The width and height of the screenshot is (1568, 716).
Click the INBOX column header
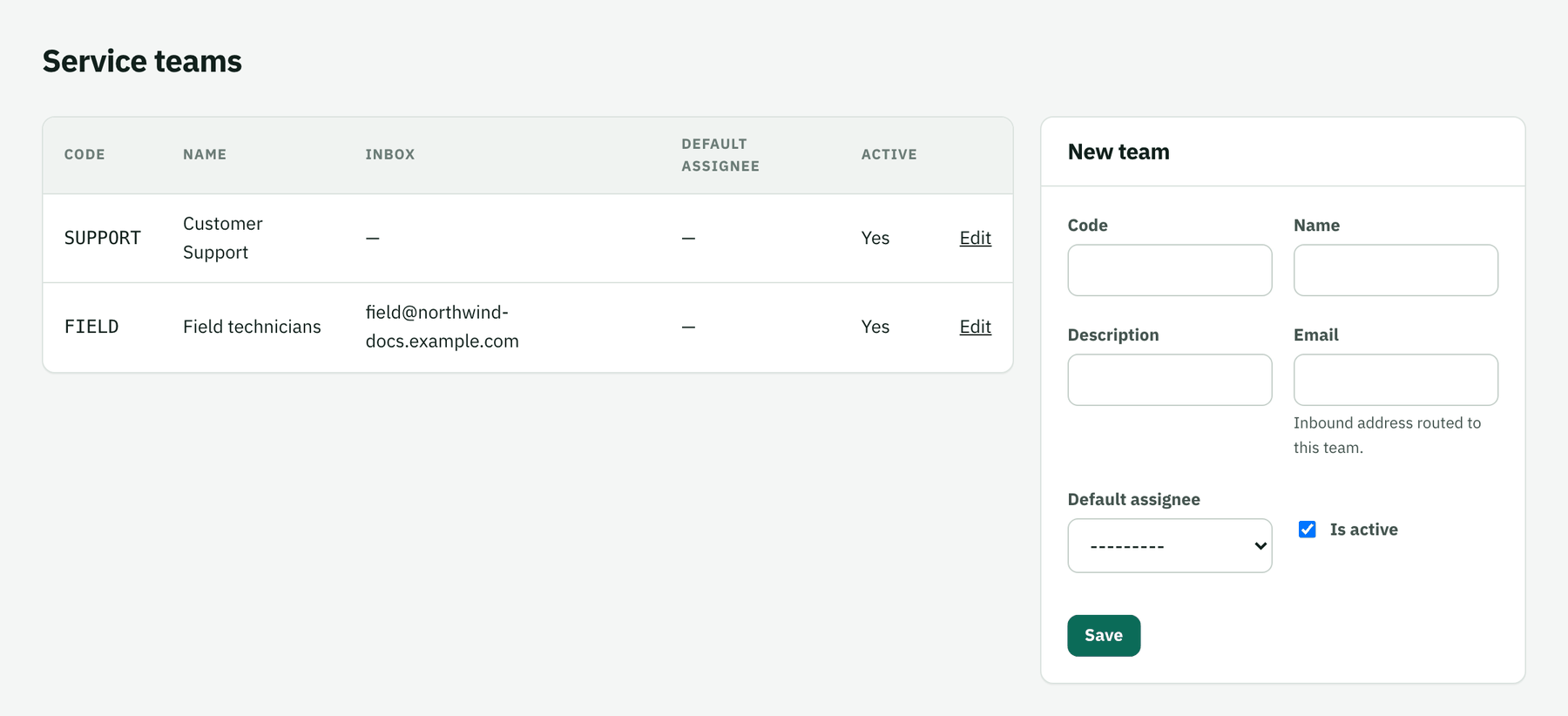point(390,154)
